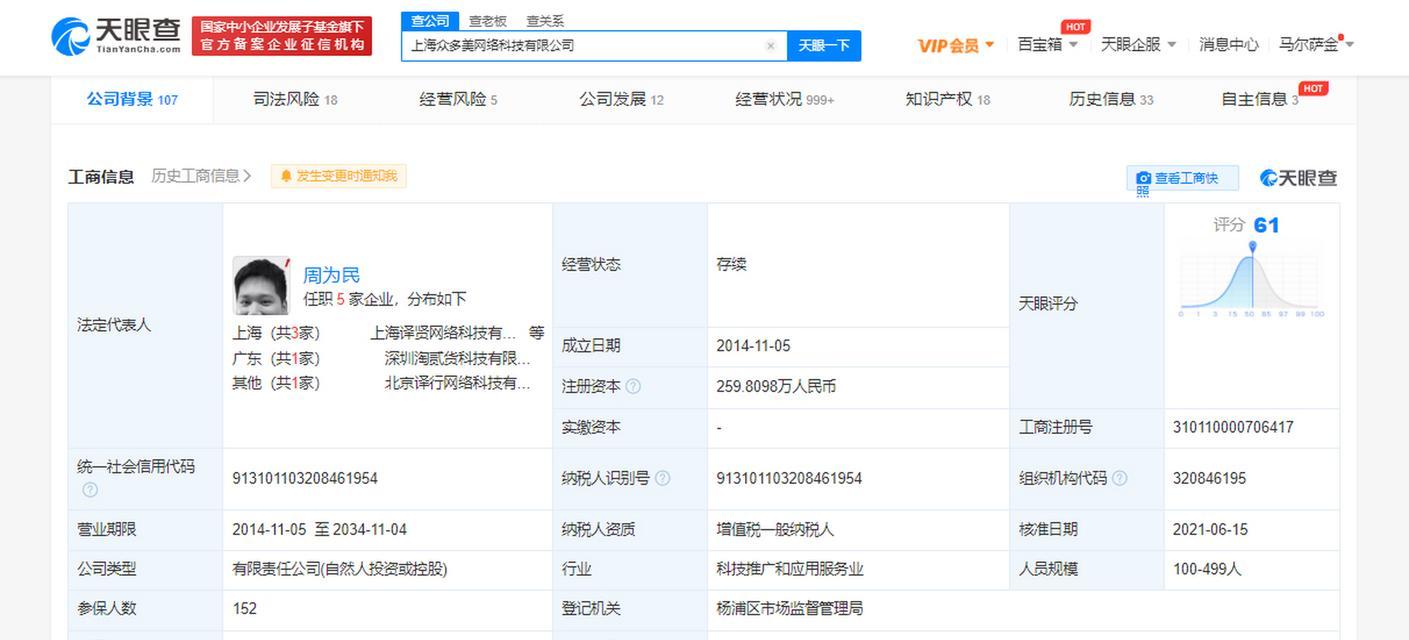Click the red 官方备案企业征信机构 banner
Viewport: 1409px width, 640px height.
(282, 36)
